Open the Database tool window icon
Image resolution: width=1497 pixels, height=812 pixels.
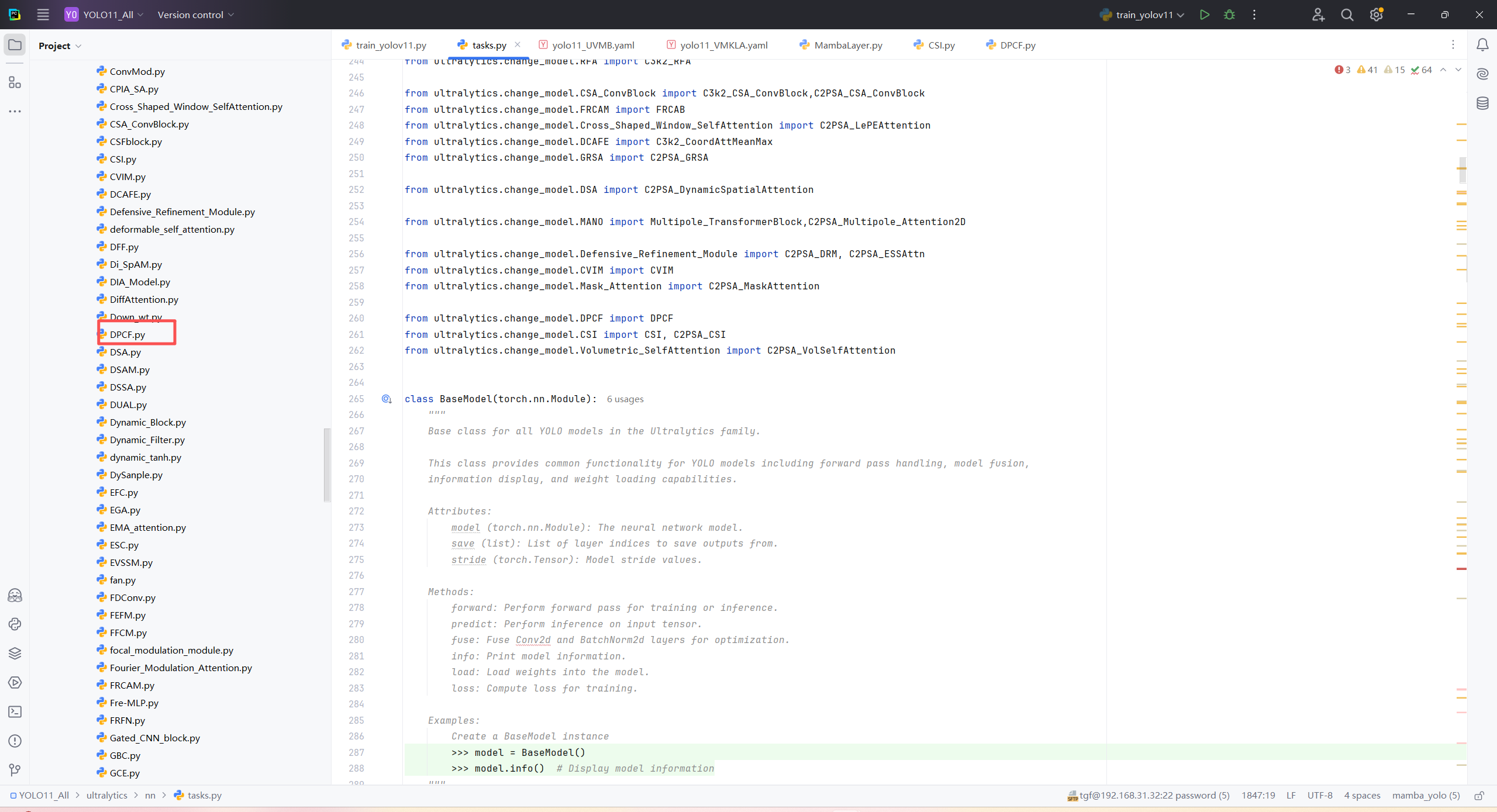click(1482, 103)
